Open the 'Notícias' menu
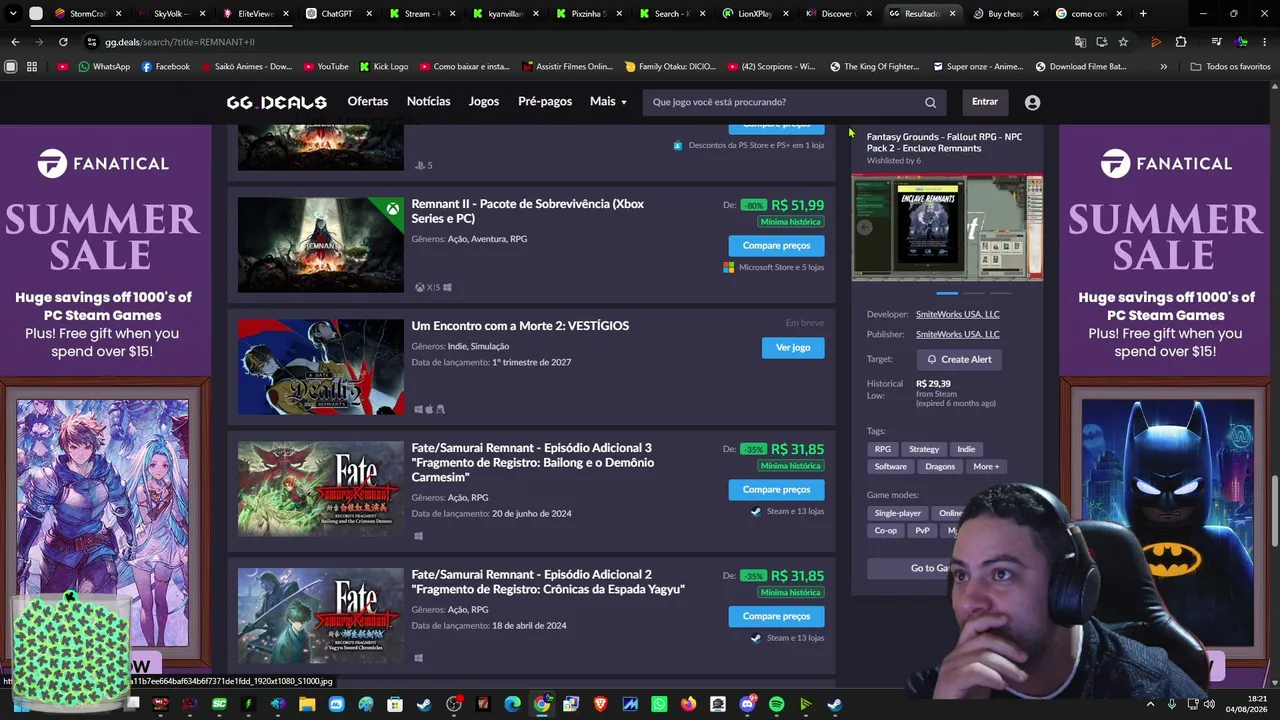This screenshot has height=720, width=1280. click(x=429, y=102)
